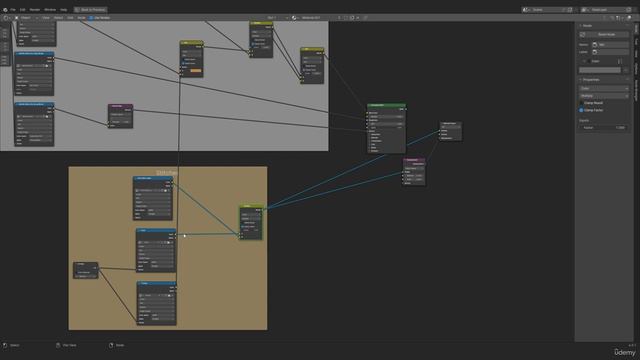Open the Window menu
This screenshot has width=640, height=360.
click(50, 9)
